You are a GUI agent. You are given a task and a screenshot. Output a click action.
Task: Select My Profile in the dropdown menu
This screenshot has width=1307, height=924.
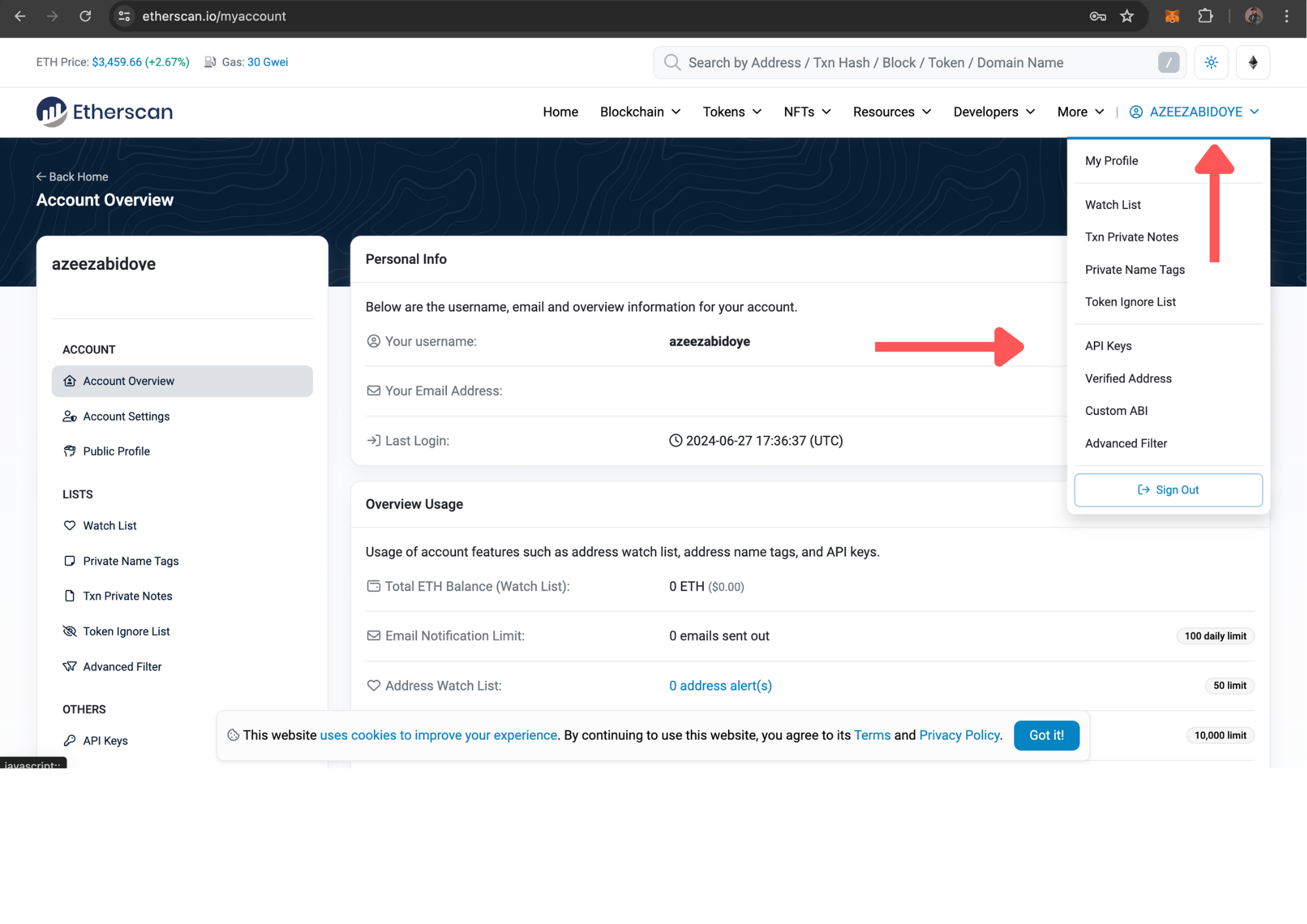pos(1111,160)
